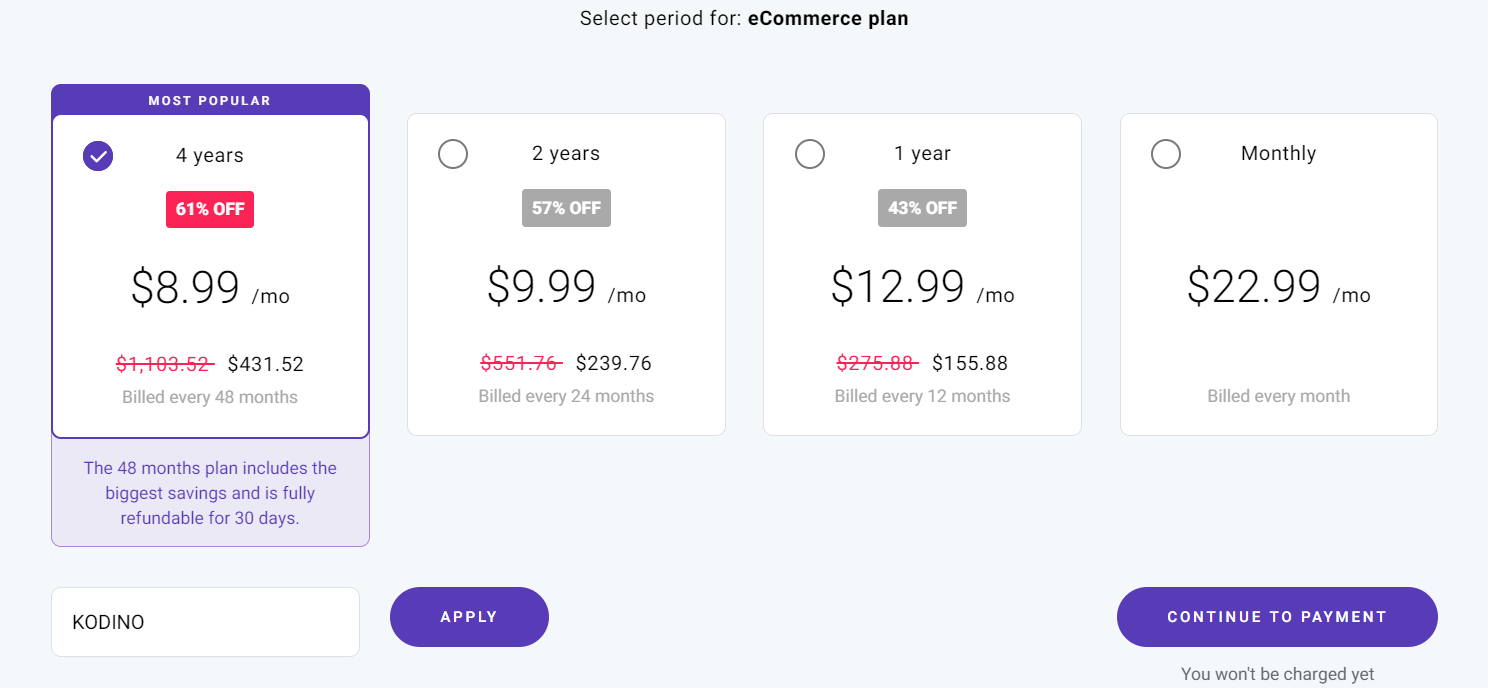1488x688 pixels.
Task: Click the 61% OFF red badge
Action: (210, 209)
